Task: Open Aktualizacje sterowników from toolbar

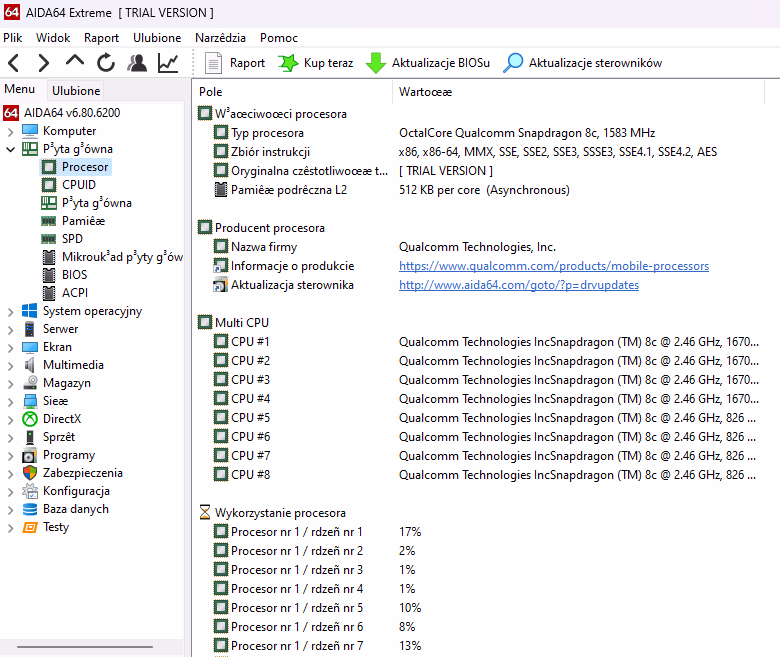Action: click(583, 63)
